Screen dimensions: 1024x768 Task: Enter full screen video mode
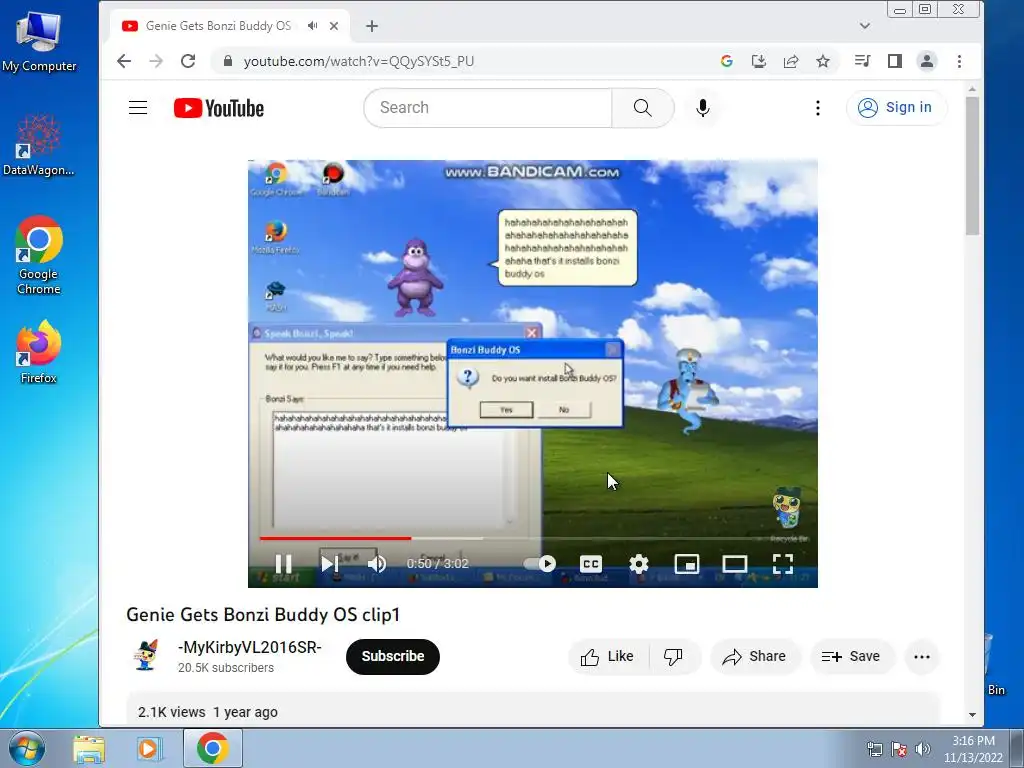(x=782, y=564)
